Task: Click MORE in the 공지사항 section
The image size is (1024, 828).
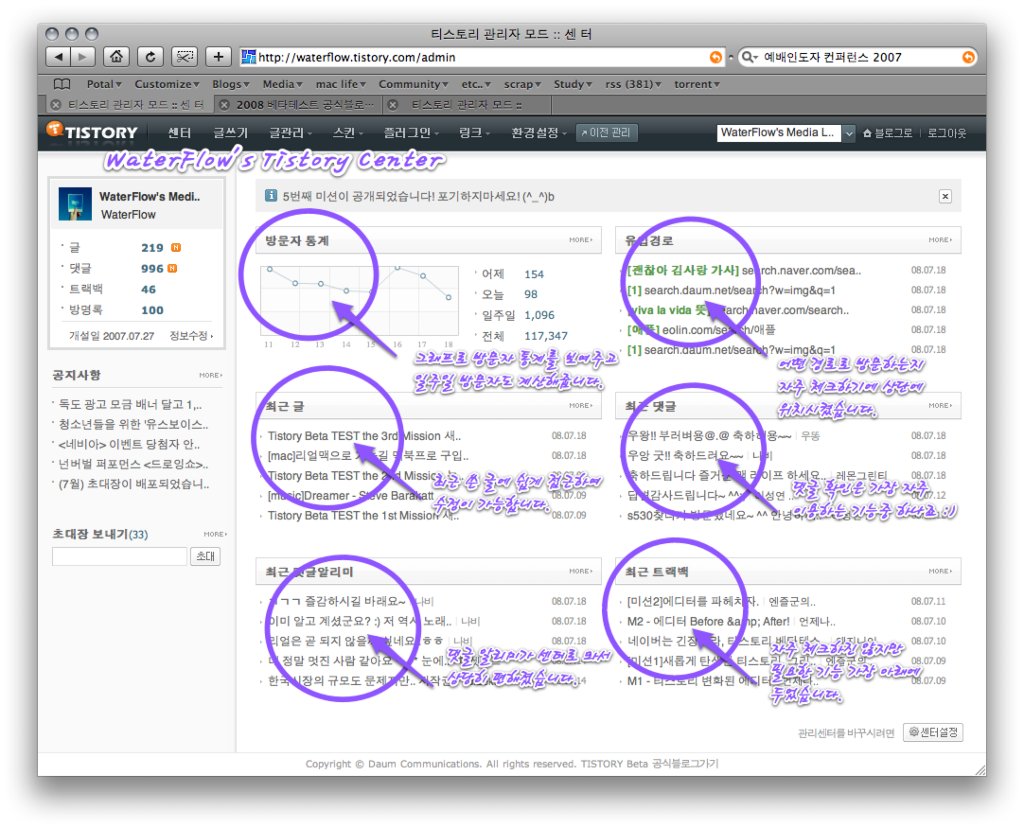Action: coord(211,375)
